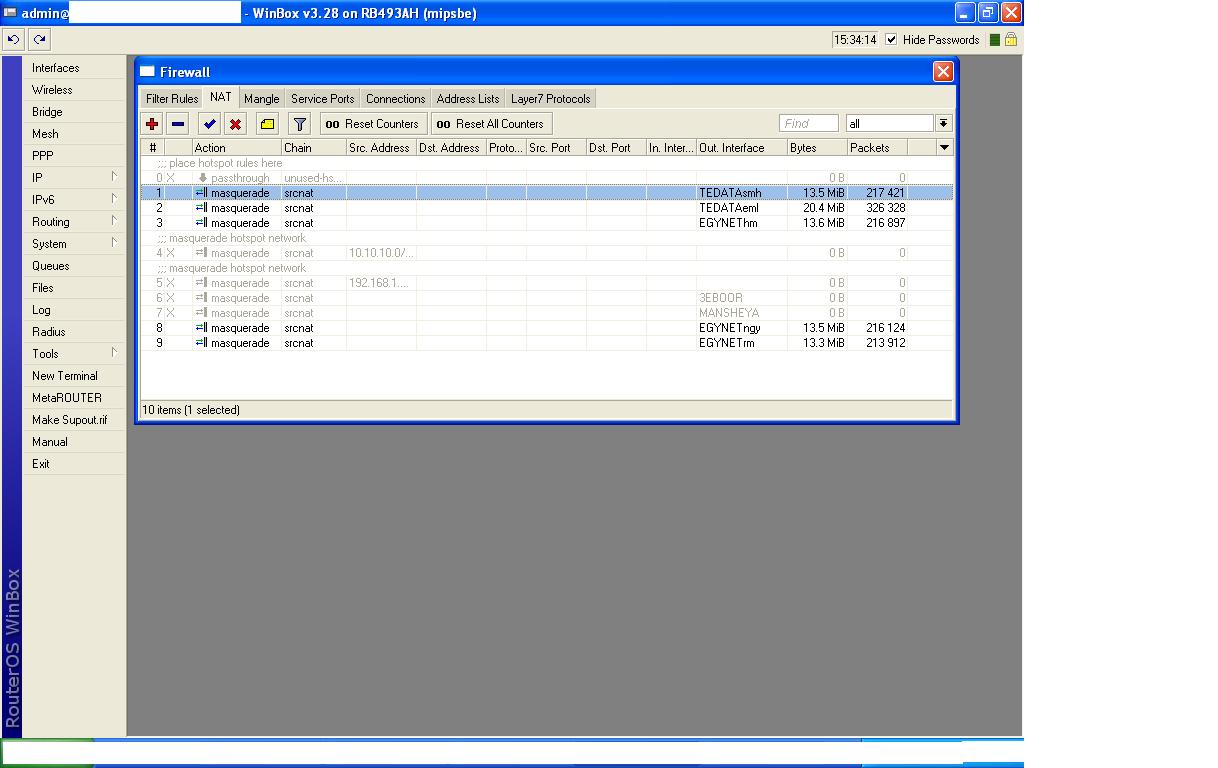The image size is (1218, 768).
Task: Sort by Packets column header
Action: [876, 147]
